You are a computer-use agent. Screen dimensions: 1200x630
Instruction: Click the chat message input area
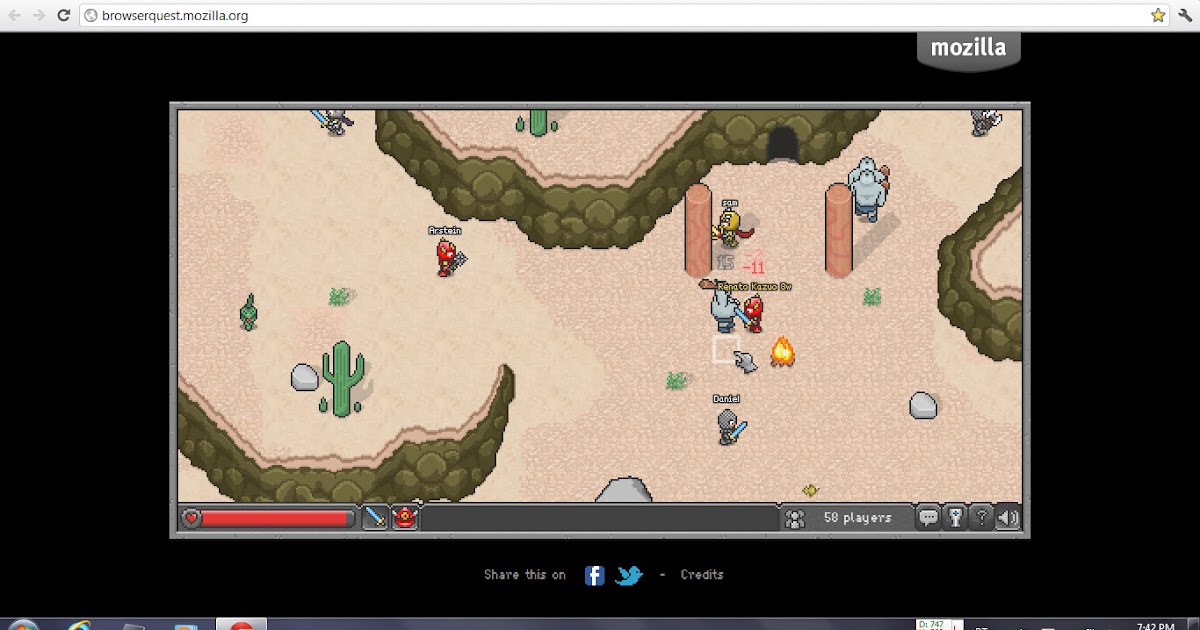tap(600, 517)
